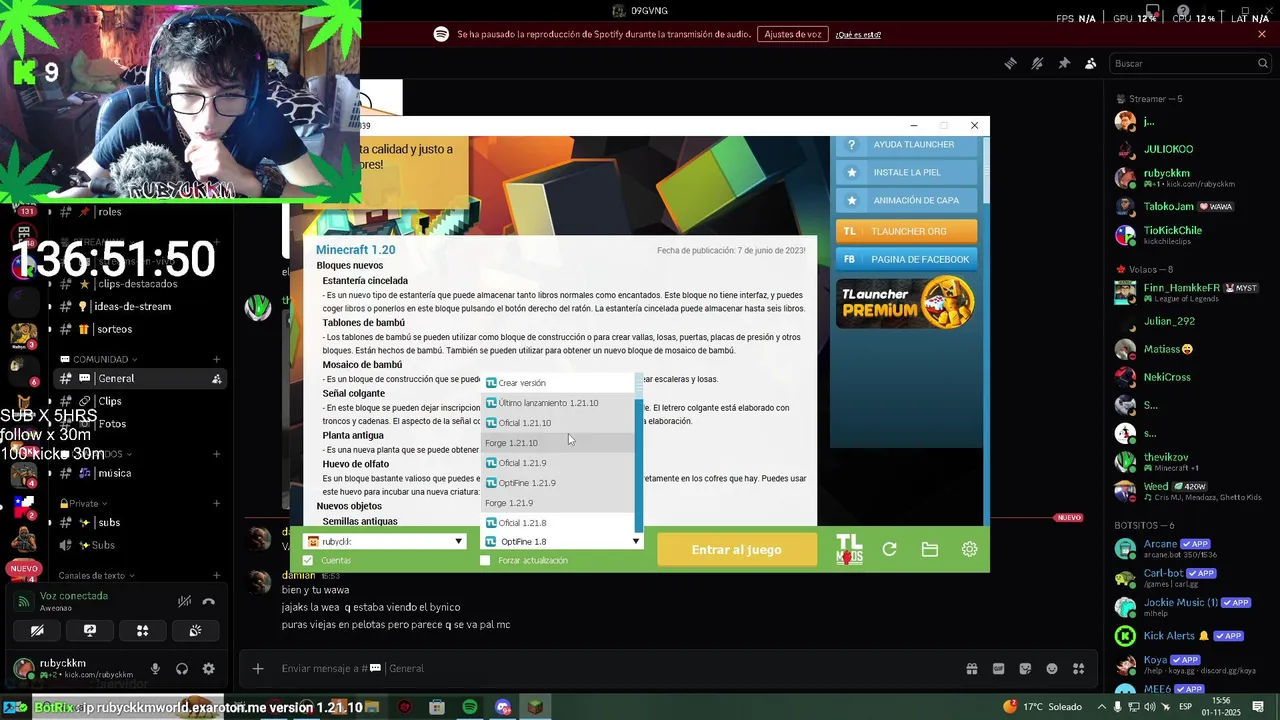Open the soundboard button

tap(195, 631)
